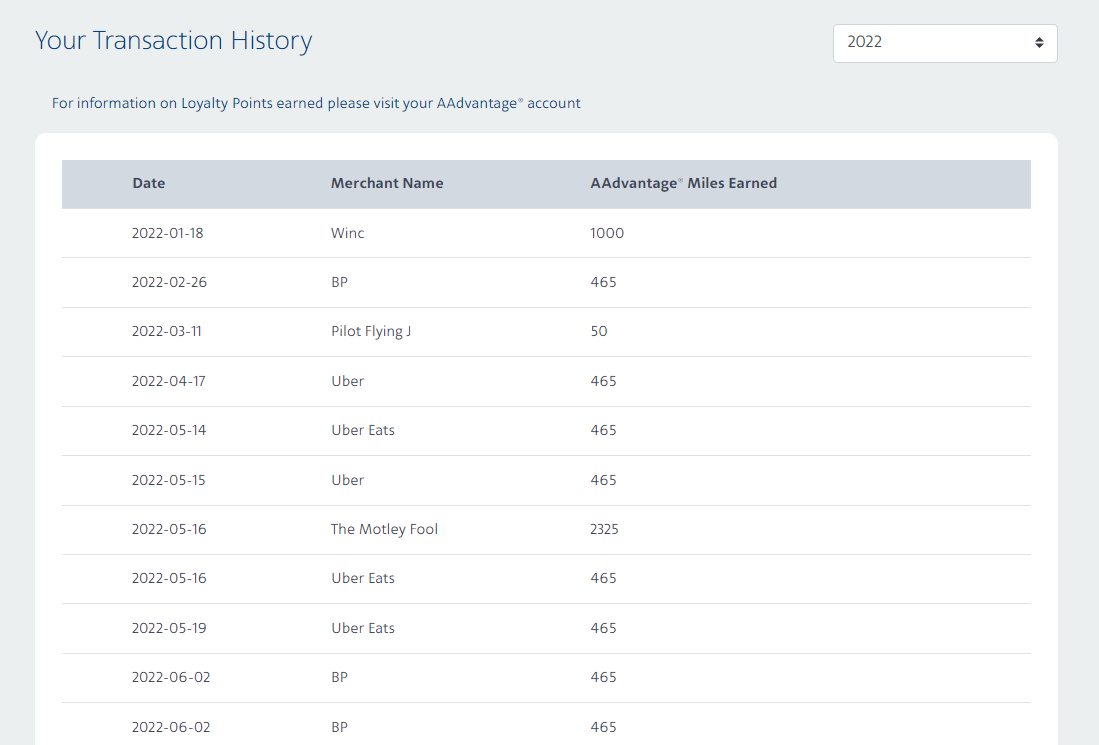This screenshot has height=745, width=1099.
Task: Click the Merchant Name column header
Action: [387, 184]
